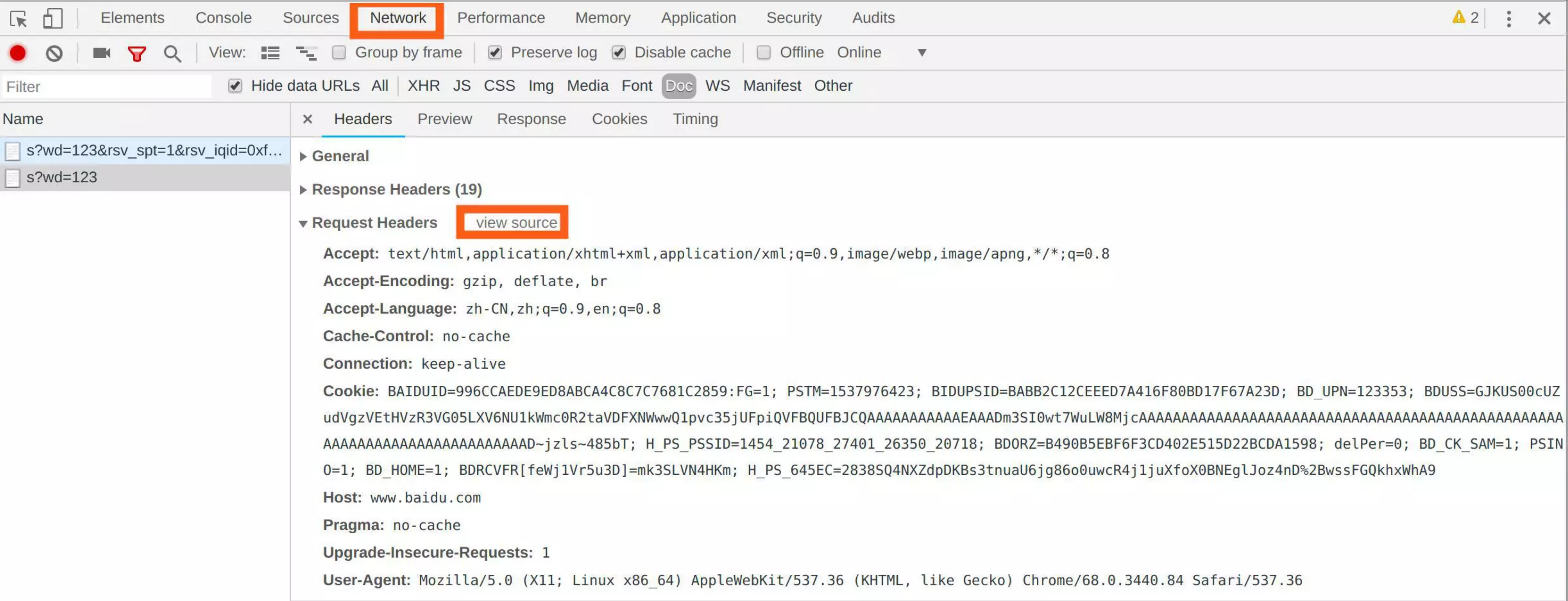Switch to the Console tab
Image resolution: width=1568 pixels, height=601 pixels.
pyautogui.click(x=223, y=18)
